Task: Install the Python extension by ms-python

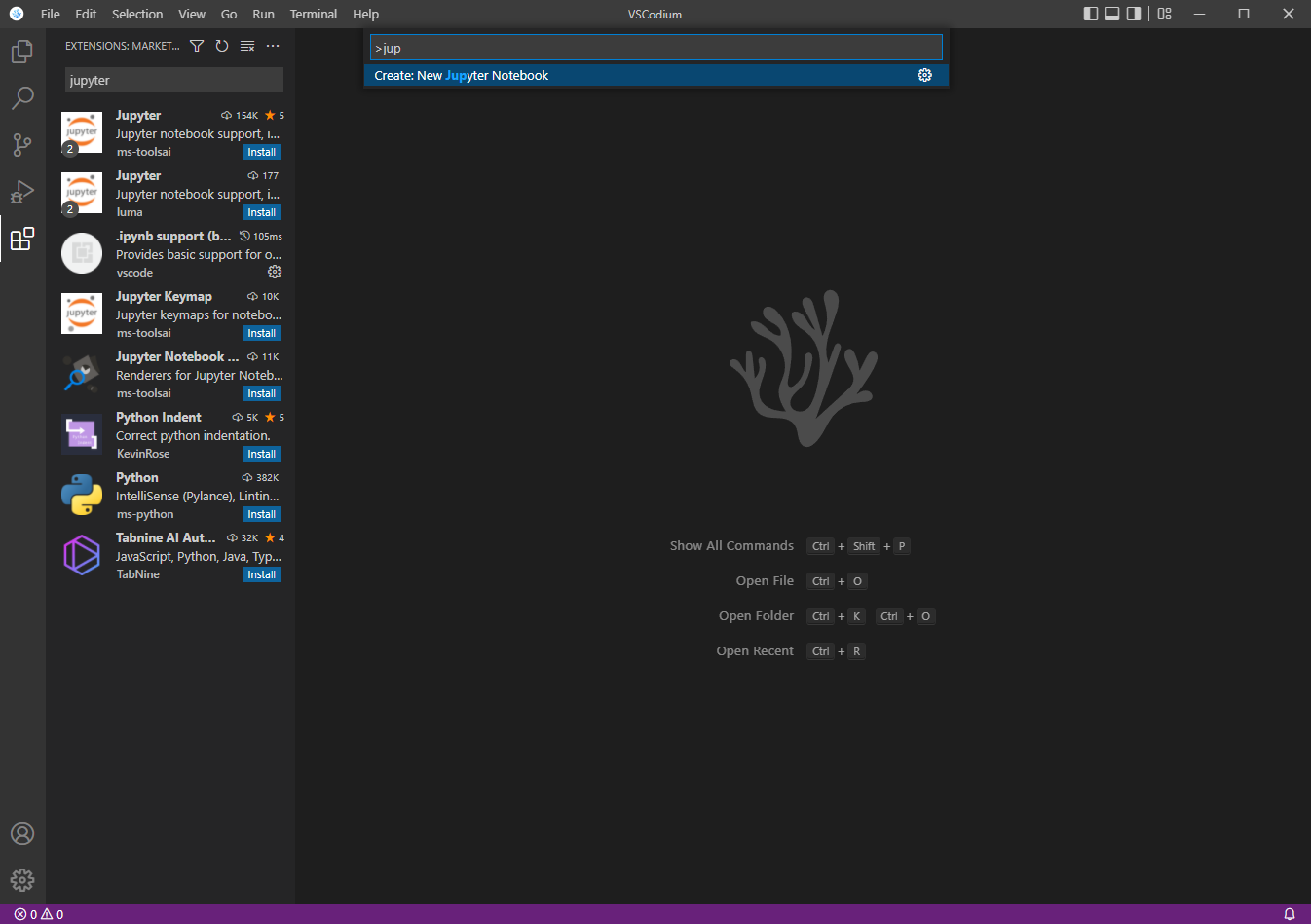Action: click(262, 514)
